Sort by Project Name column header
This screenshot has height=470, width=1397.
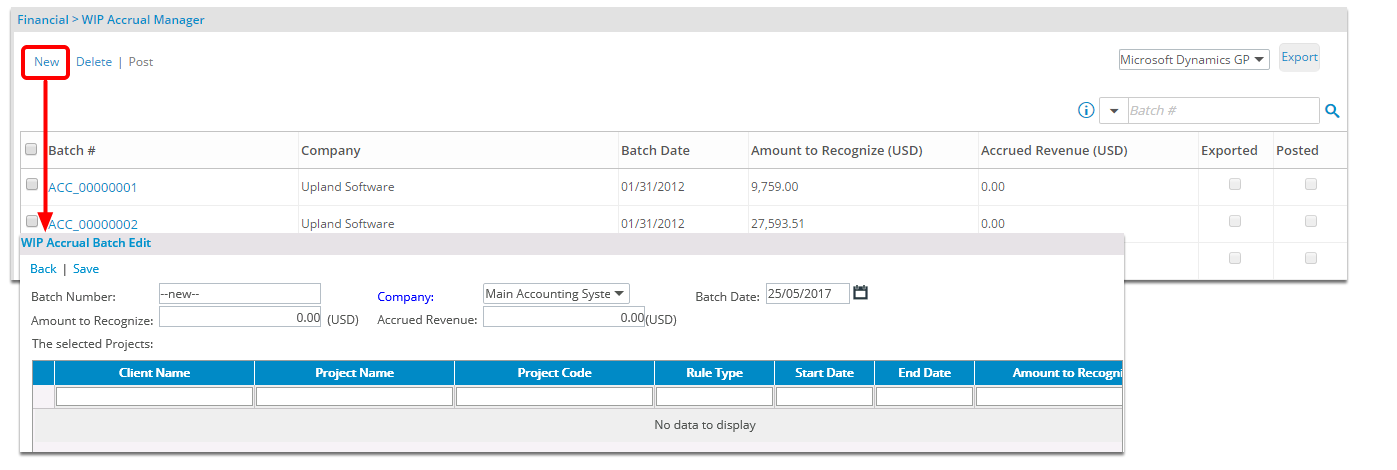[354, 373]
